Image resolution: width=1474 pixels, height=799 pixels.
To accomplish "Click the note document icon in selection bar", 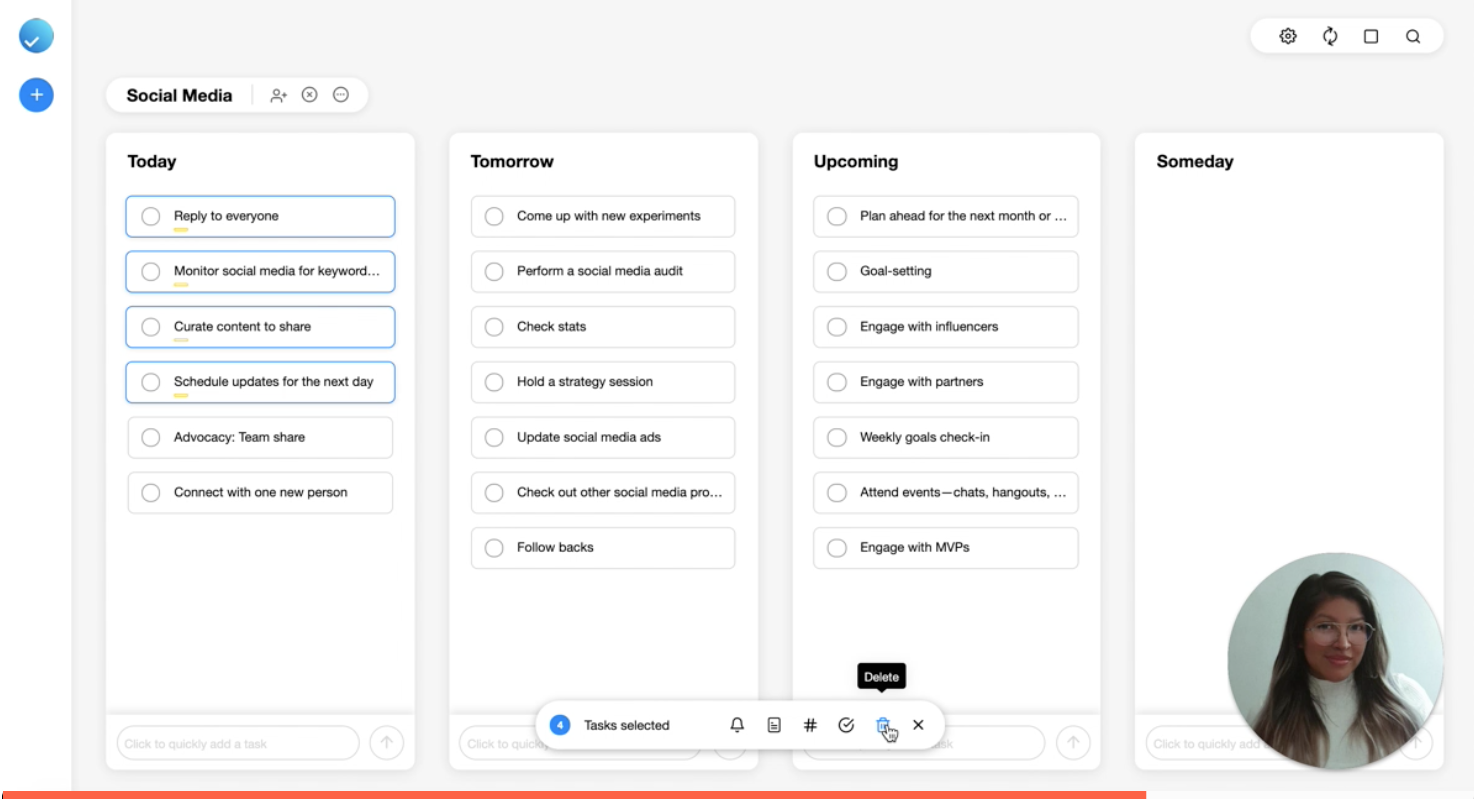I will point(774,725).
